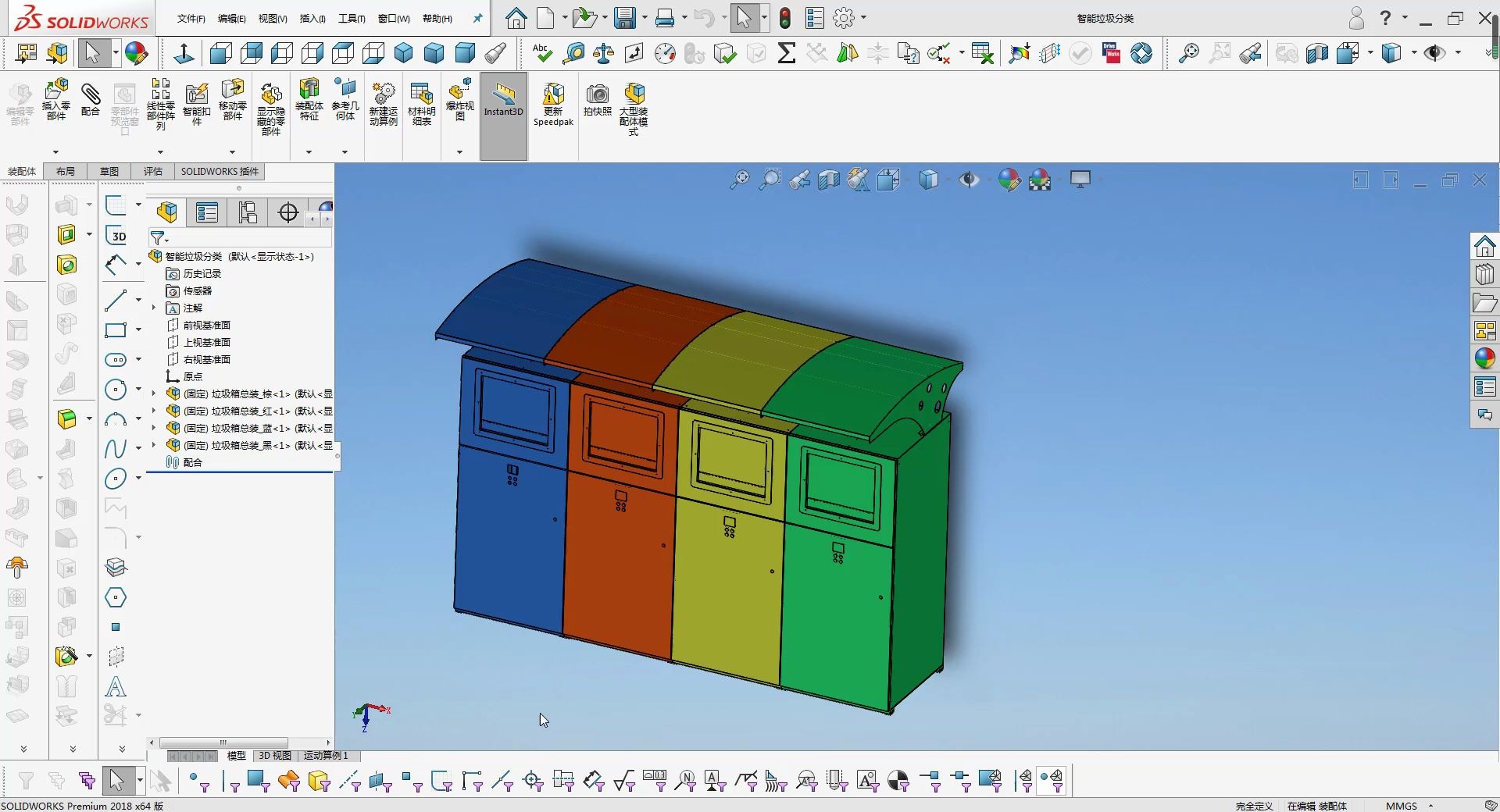Image resolution: width=1500 pixels, height=812 pixels.
Task: Click the 材料明细表 (Bill of Materials) icon
Action: click(421, 101)
